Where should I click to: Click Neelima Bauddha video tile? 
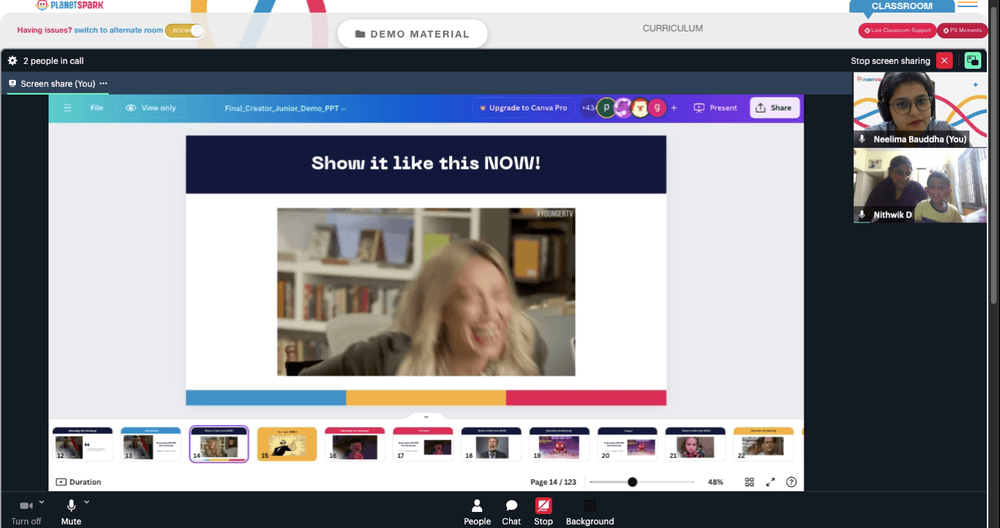point(920,110)
